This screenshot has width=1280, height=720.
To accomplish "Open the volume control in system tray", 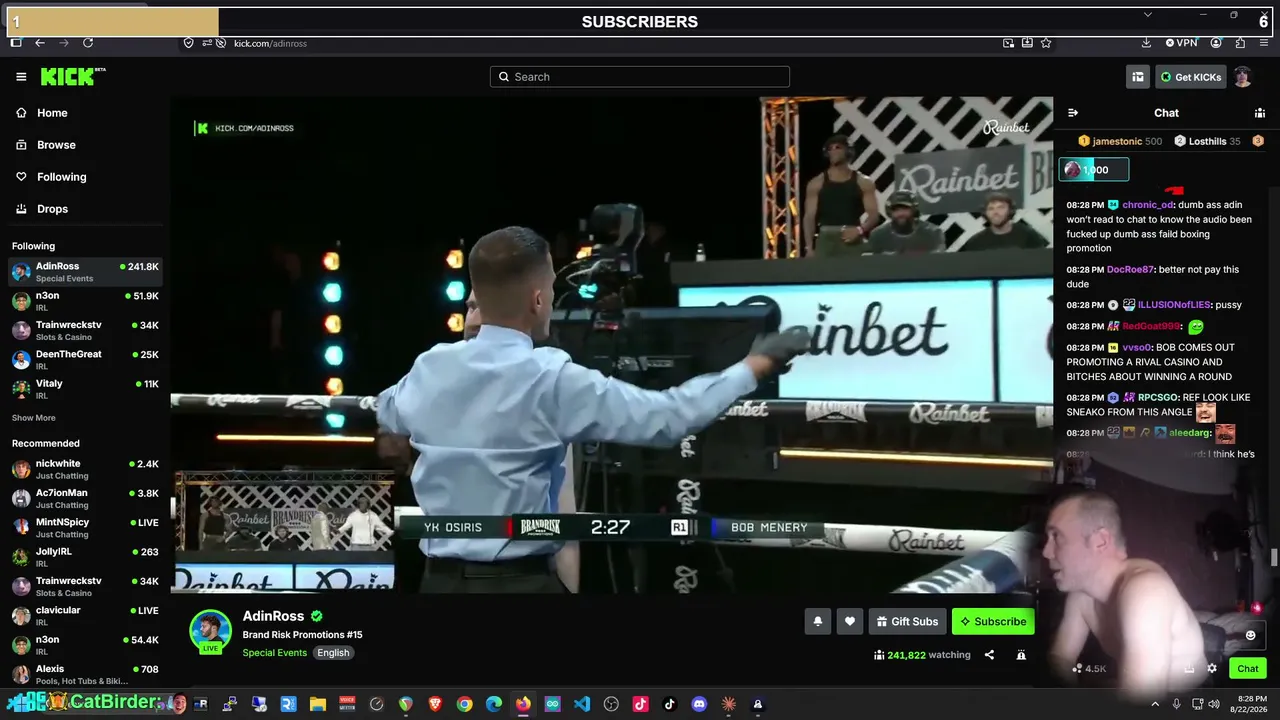I will [1215, 704].
